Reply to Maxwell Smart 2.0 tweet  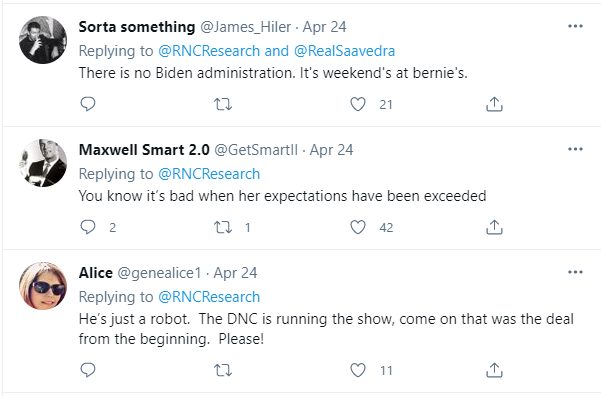(88, 227)
